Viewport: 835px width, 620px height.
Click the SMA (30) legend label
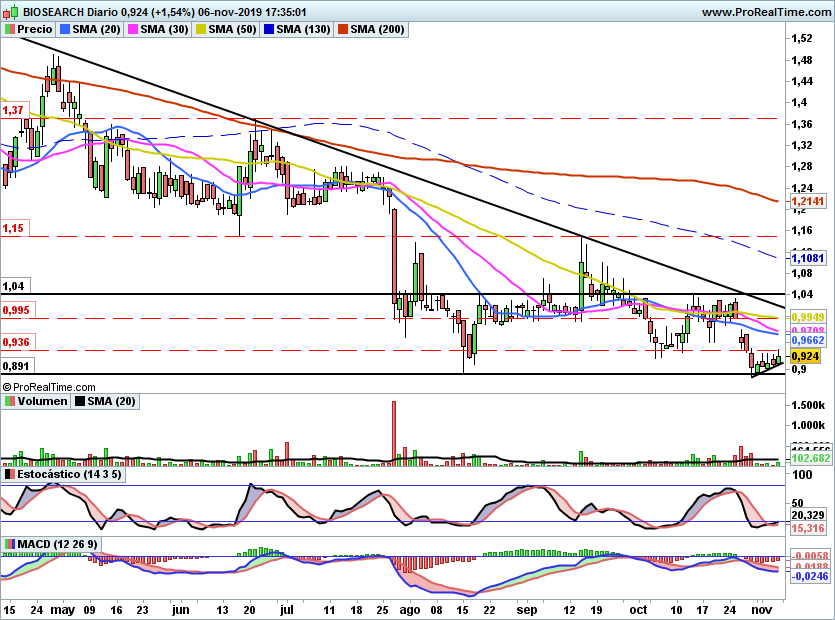[164, 29]
